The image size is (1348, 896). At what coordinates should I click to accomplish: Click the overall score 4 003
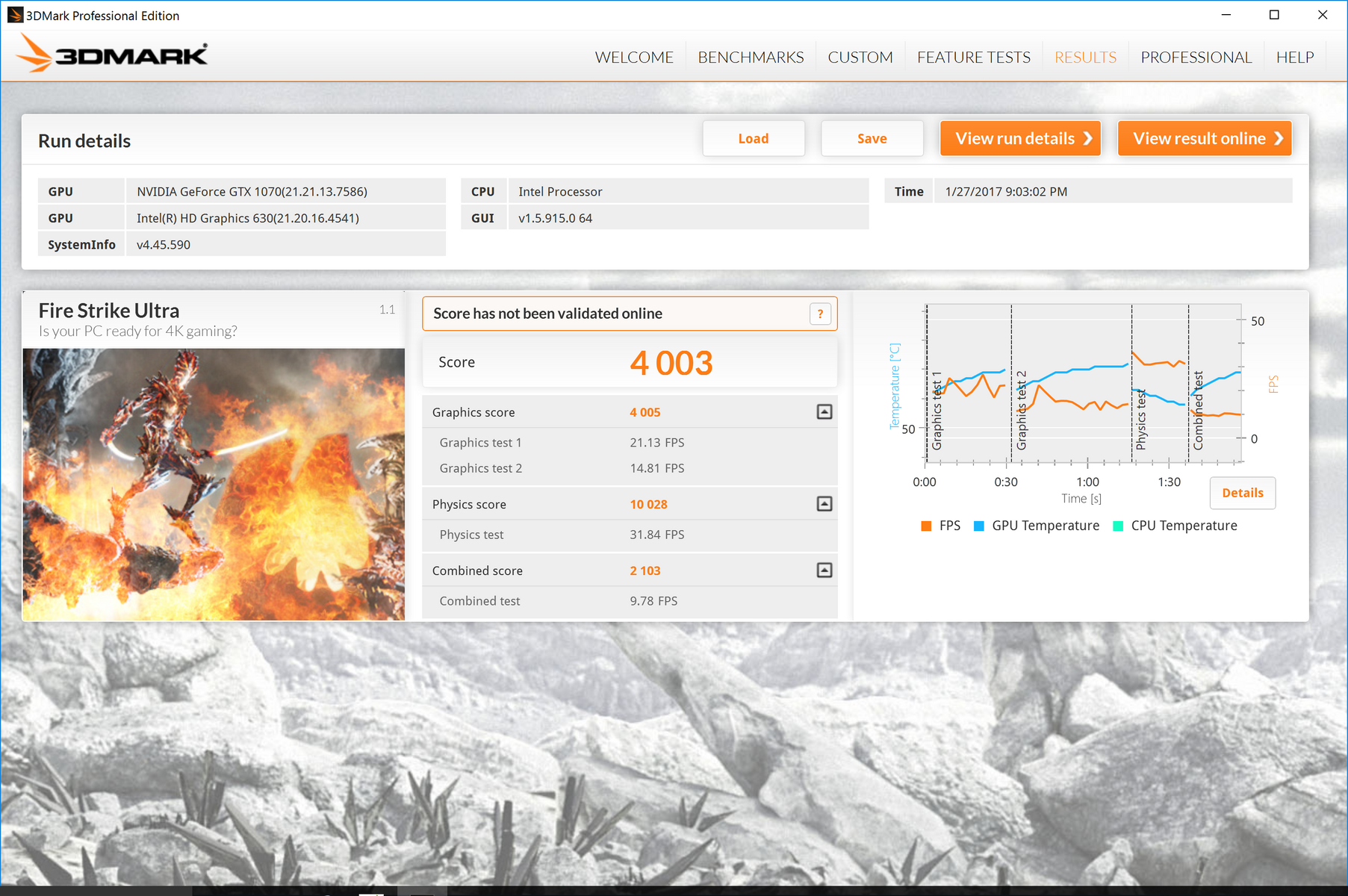671,364
